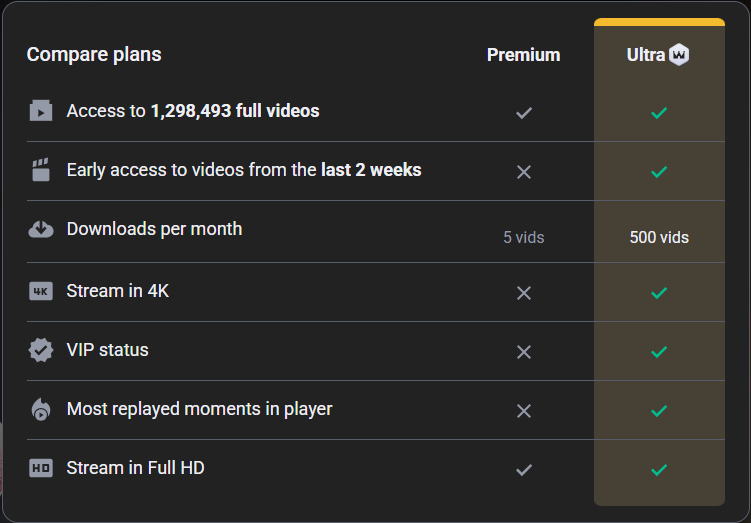Click Premium X mark for early access
The height and width of the screenshot is (523, 751).
pos(523,172)
